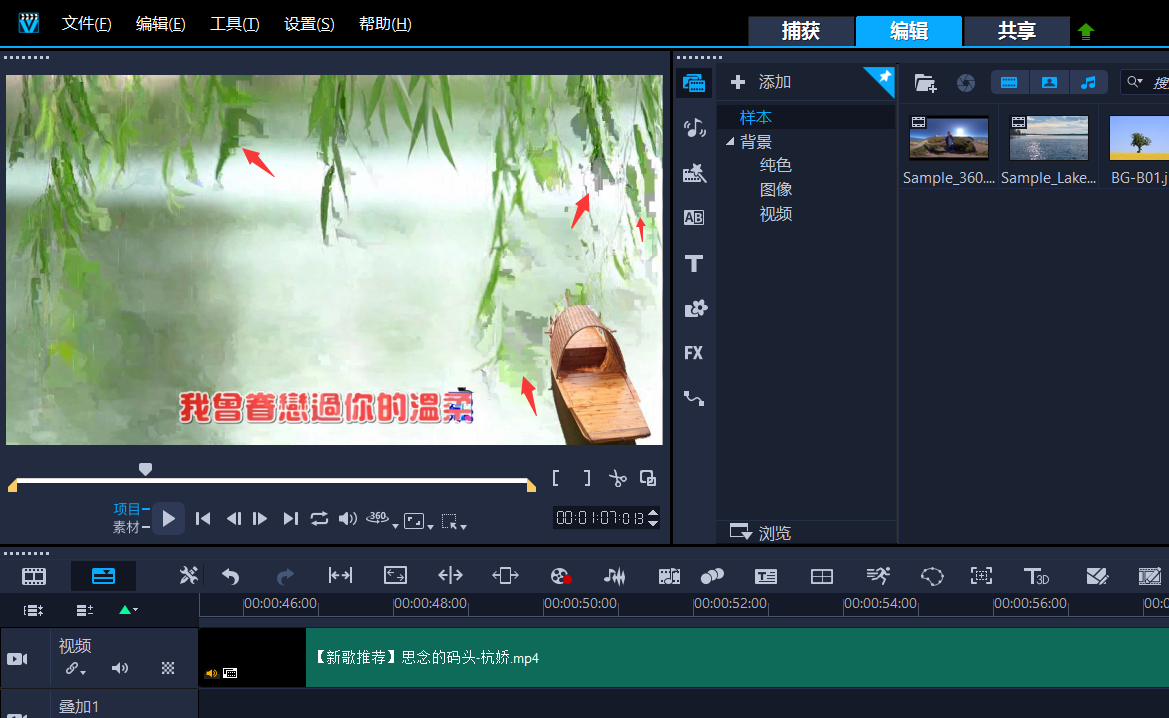The image size is (1169, 718).
Task: Switch to the 共享 share tab
Action: pos(1017,31)
